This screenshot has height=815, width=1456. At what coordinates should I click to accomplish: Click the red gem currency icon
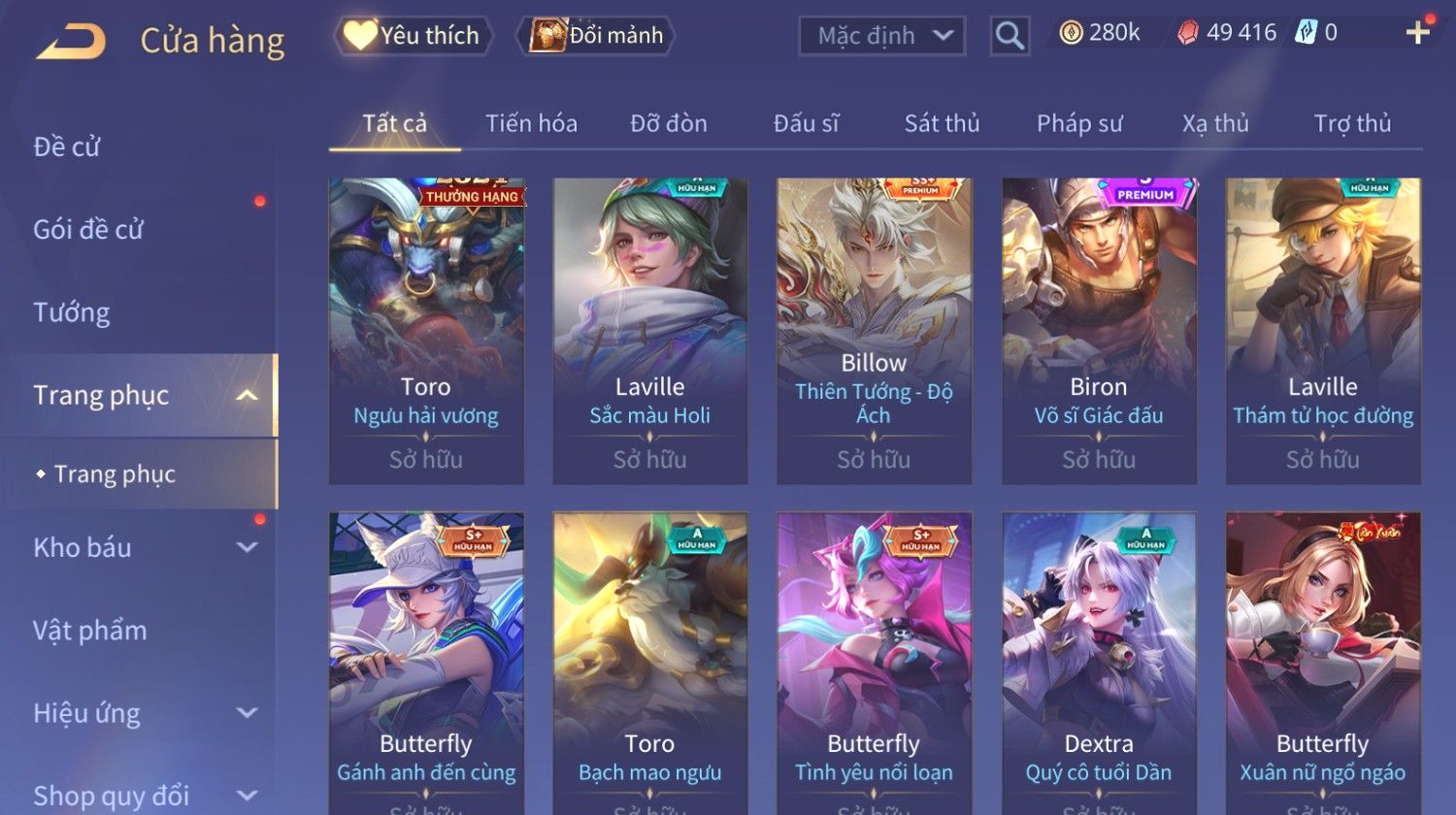click(x=1187, y=34)
